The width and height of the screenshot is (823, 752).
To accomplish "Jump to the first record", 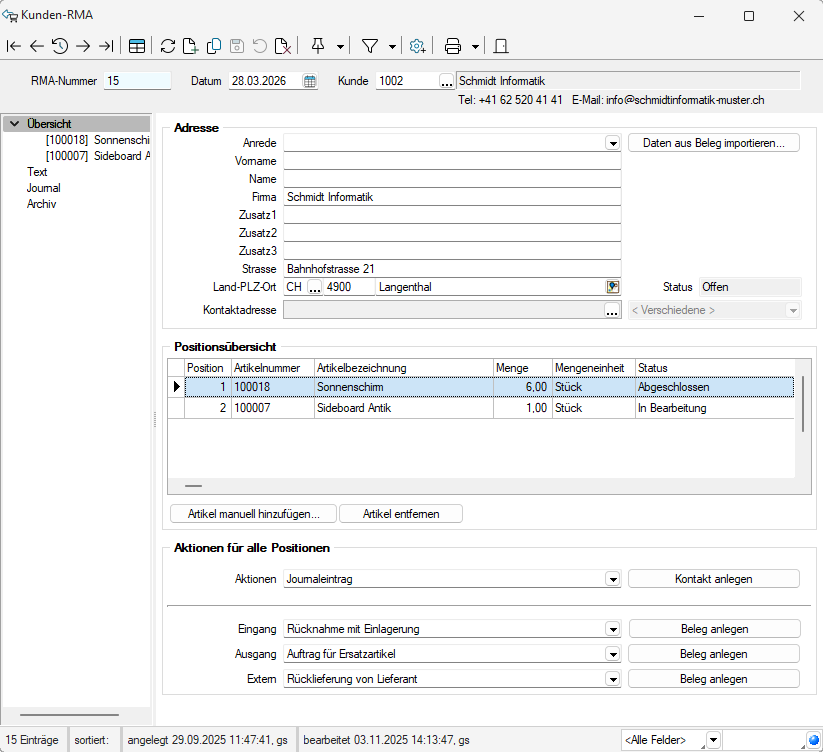I will pyautogui.click(x=14, y=46).
